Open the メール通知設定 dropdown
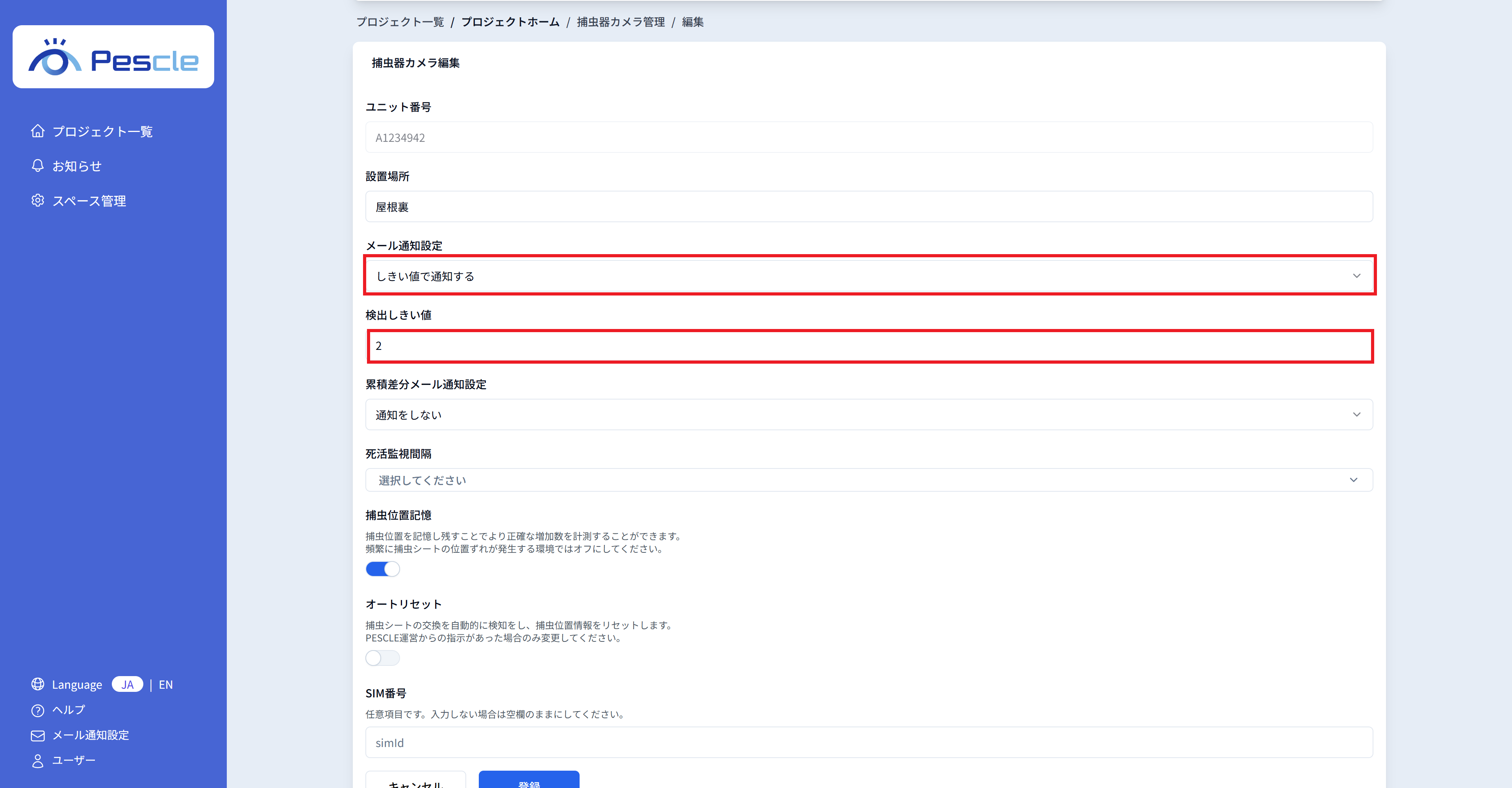Screen dimensions: 1512x788 tap(869, 276)
